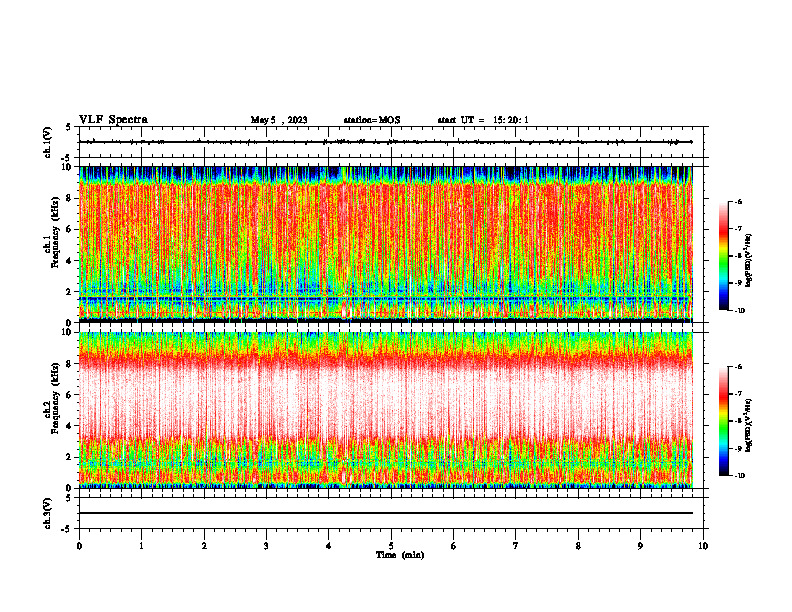
Task: Click time axis tick label "7"
Action: click(516, 546)
